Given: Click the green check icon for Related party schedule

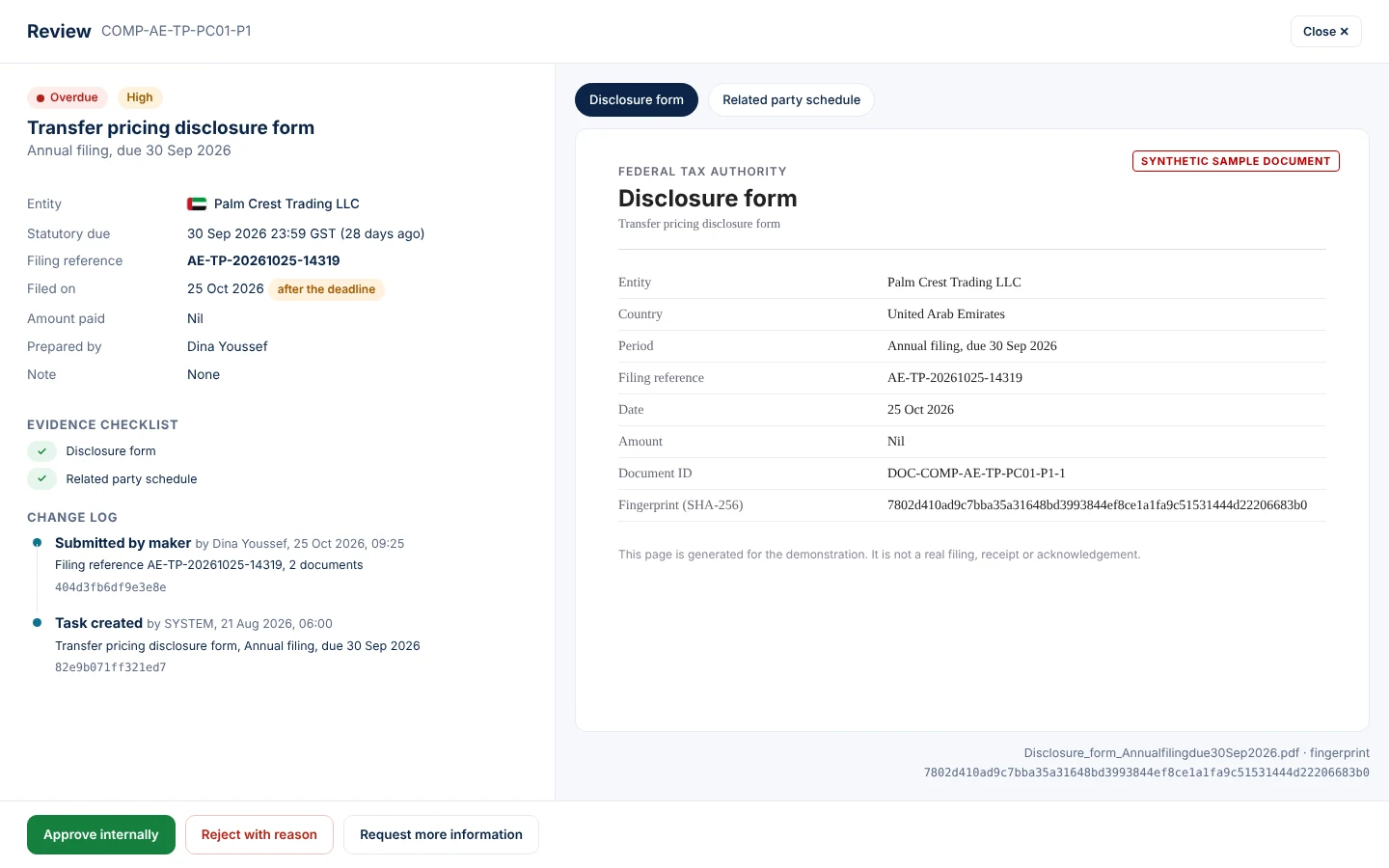Looking at the screenshot, I should pos(41,479).
